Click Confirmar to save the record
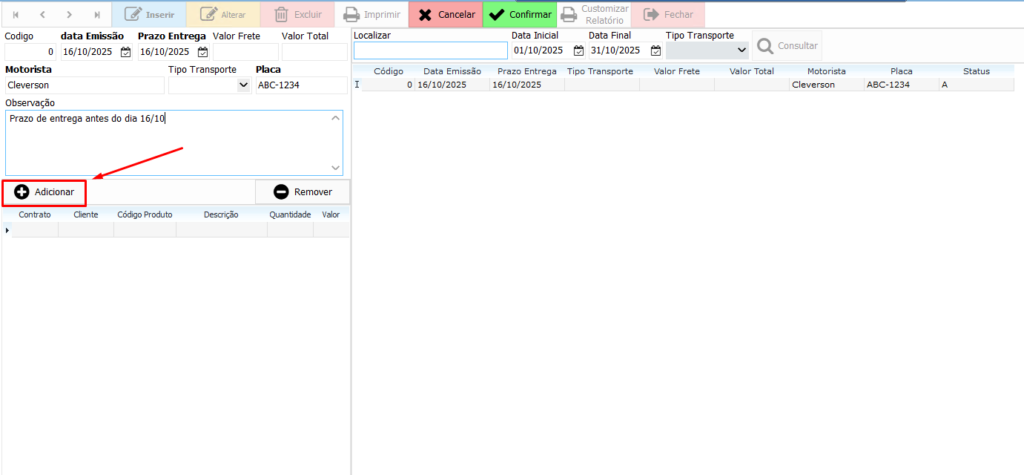Viewport: 1024px width, 475px height. pos(520,15)
